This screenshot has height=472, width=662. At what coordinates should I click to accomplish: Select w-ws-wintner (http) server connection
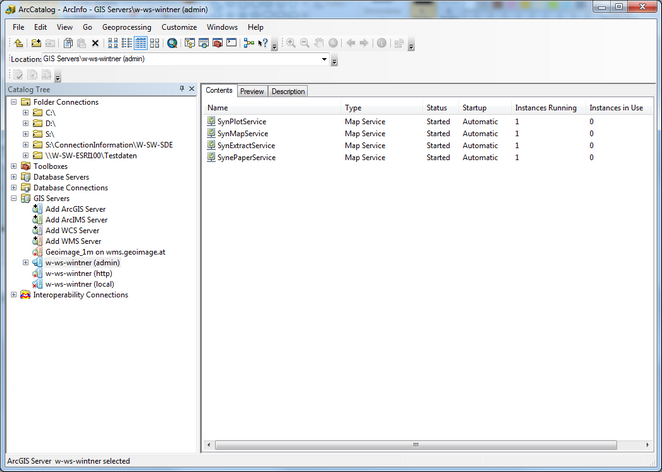tap(79, 273)
